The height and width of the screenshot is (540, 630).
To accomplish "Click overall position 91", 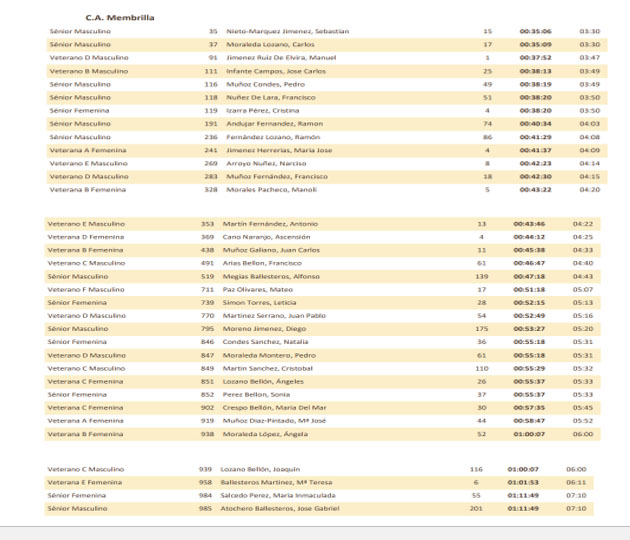I will (213, 58).
